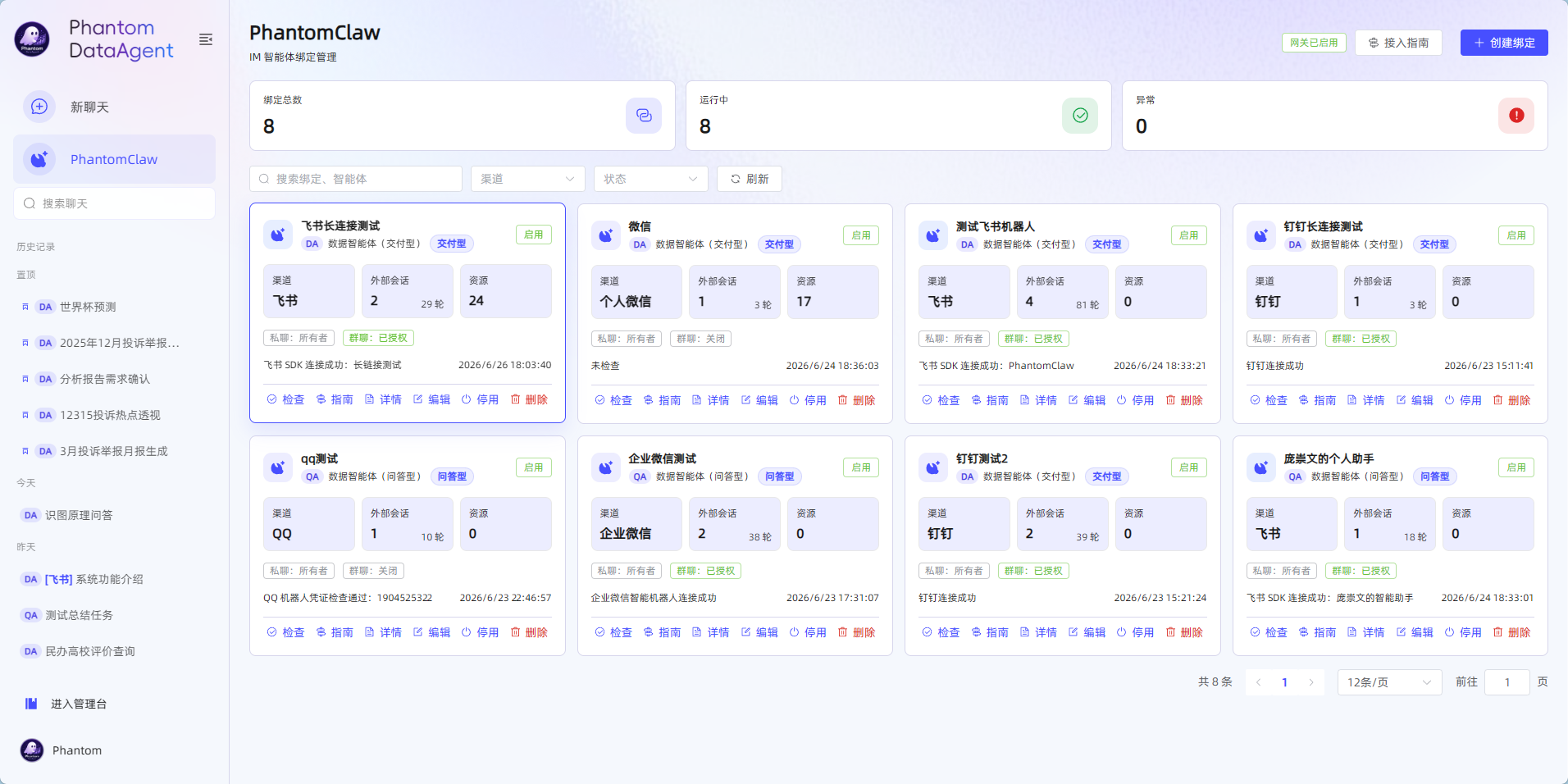Disable the 飞书长连接测试 binding via 停用
Screen dimensions: 1568x784
480,399
